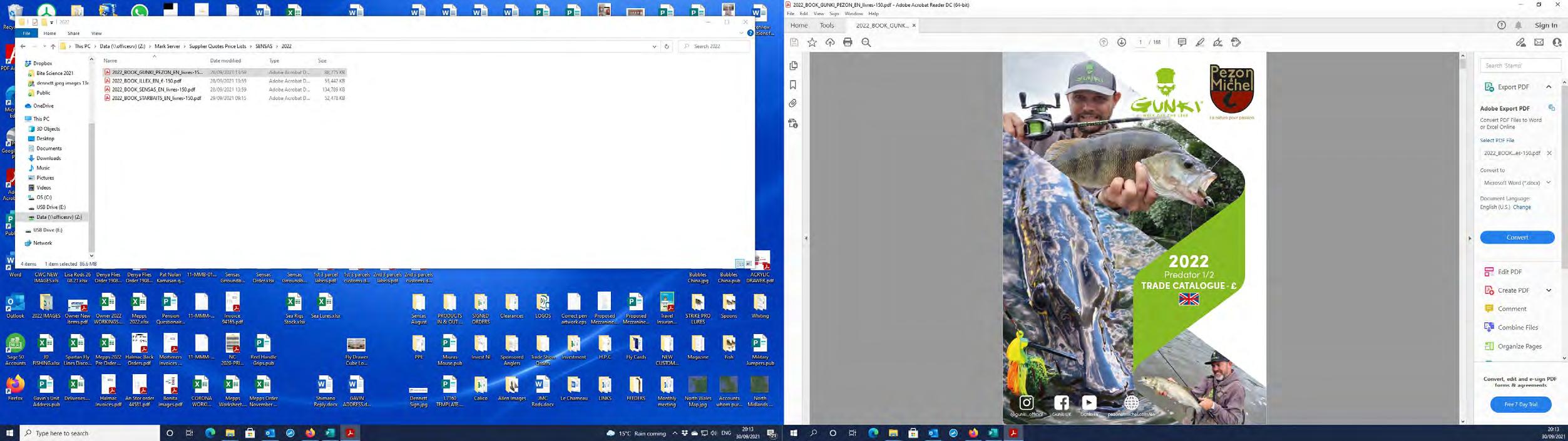Viewport: 1568px width, 441px height.
Task: Remove the selected PDF file with the X
Action: 1549,153
